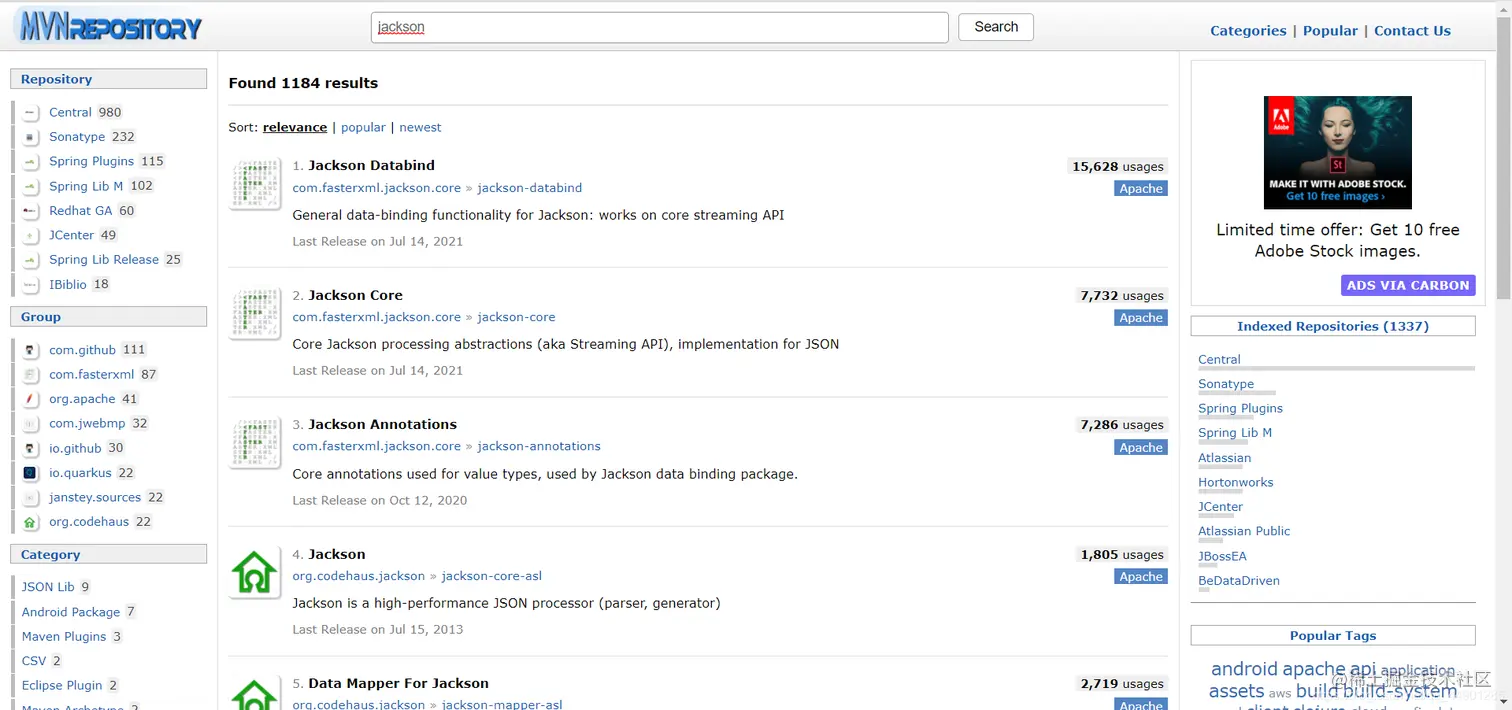Sort results by newest
Image resolution: width=1512 pixels, height=710 pixels.
[420, 127]
